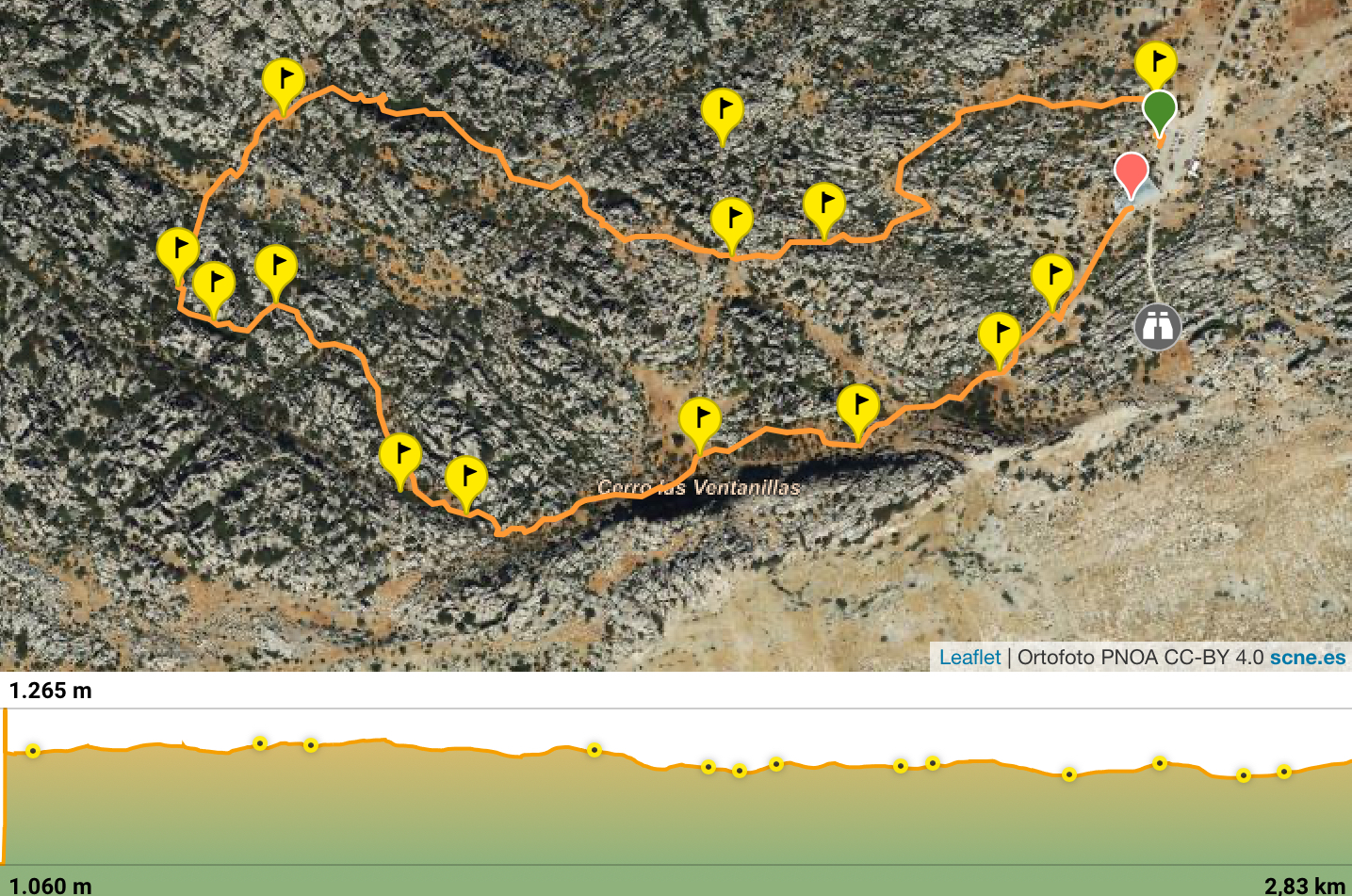
Task: Click elevation profile dot at lowest dip
Action: (x=1244, y=775)
